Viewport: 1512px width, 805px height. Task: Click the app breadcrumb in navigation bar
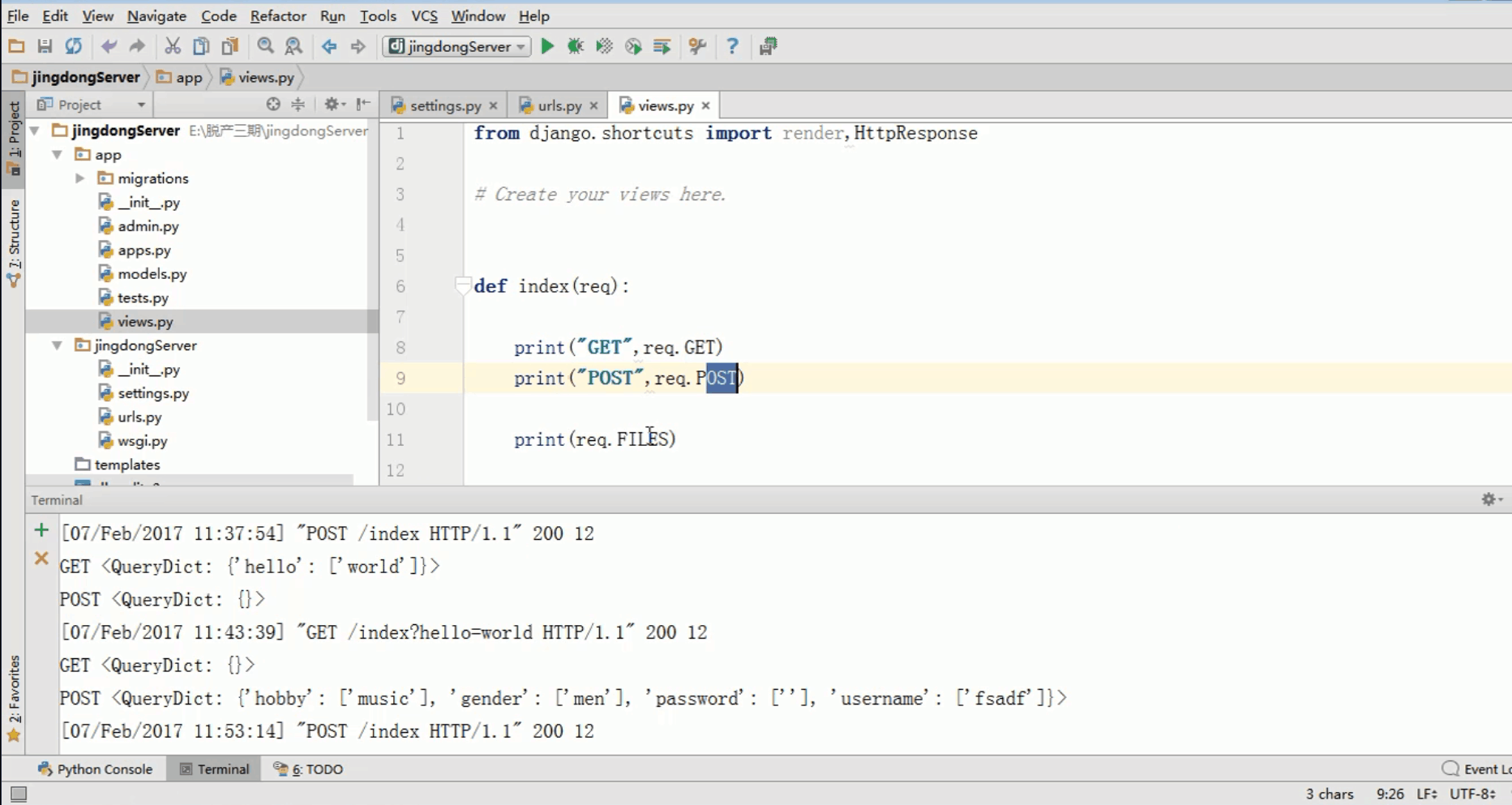(180, 77)
